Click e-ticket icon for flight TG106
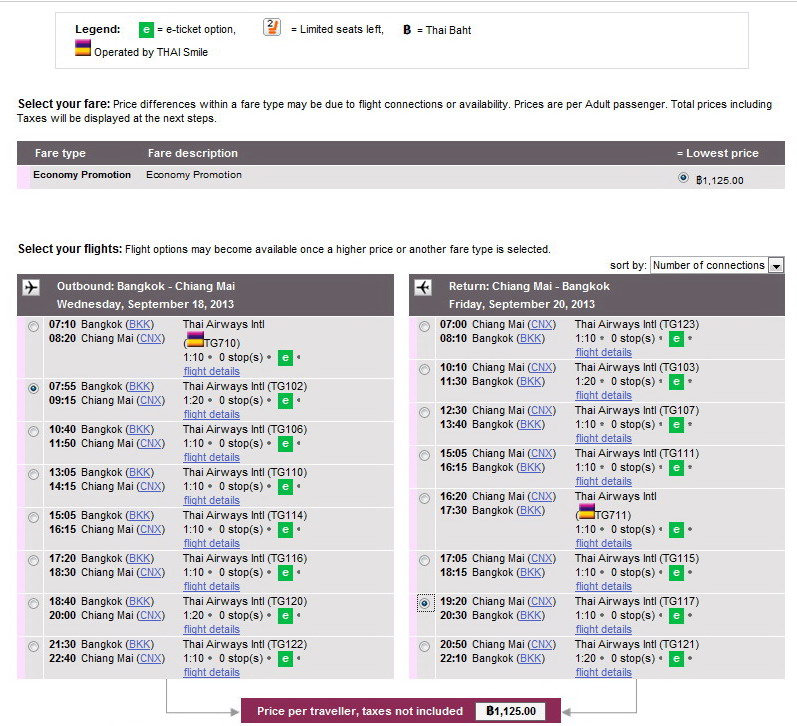 pyautogui.click(x=285, y=444)
